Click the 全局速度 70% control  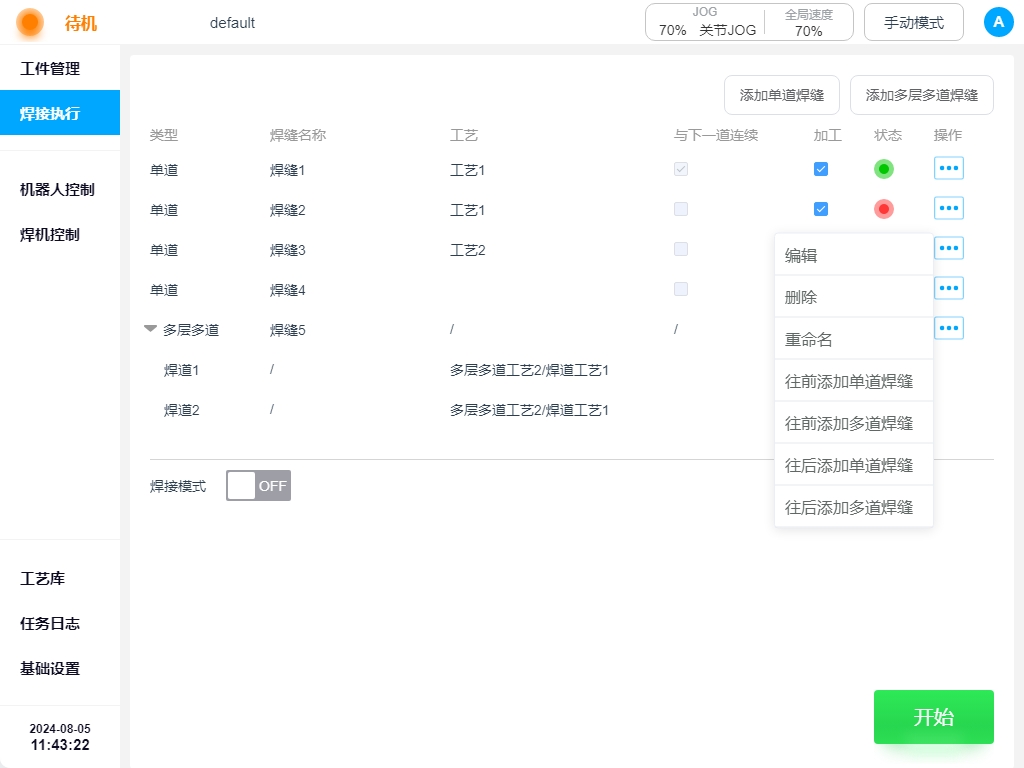pos(808,22)
